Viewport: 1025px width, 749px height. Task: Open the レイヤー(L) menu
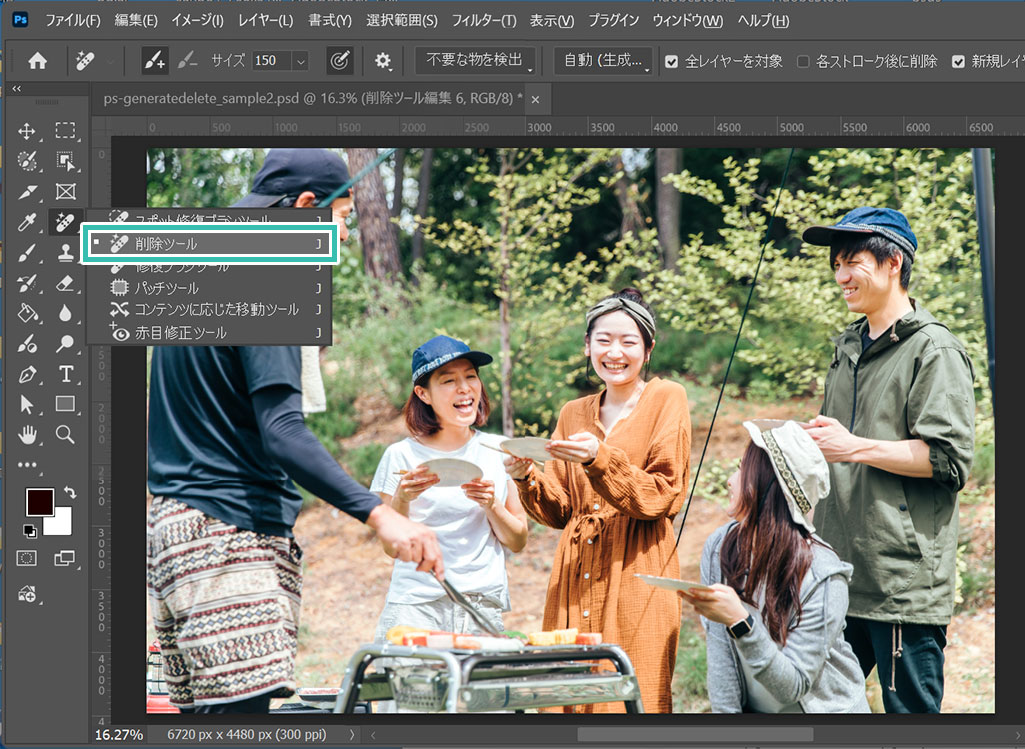click(265, 21)
